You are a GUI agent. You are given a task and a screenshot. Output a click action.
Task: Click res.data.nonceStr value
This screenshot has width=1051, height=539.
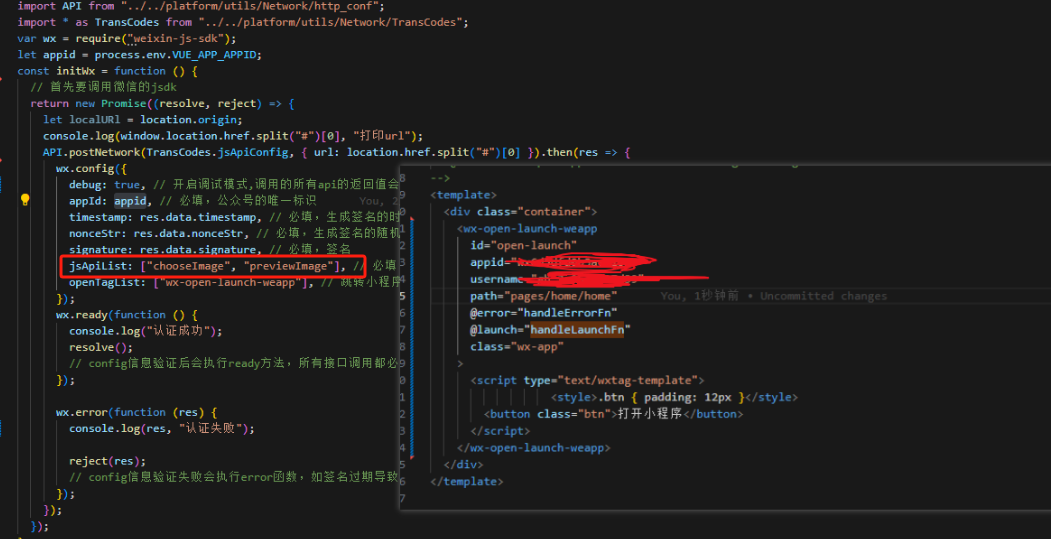[x=188, y=233]
